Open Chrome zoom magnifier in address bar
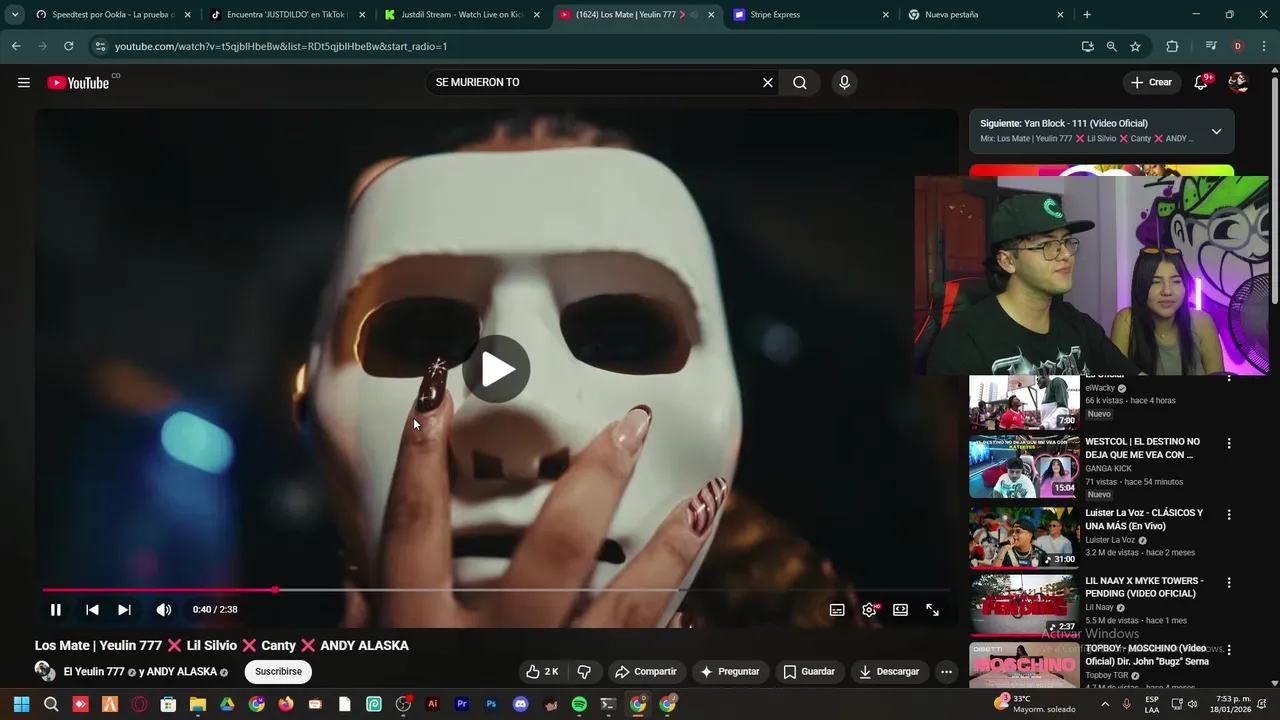The height and width of the screenshot is (720, 1280). (x=1111, y=46)
